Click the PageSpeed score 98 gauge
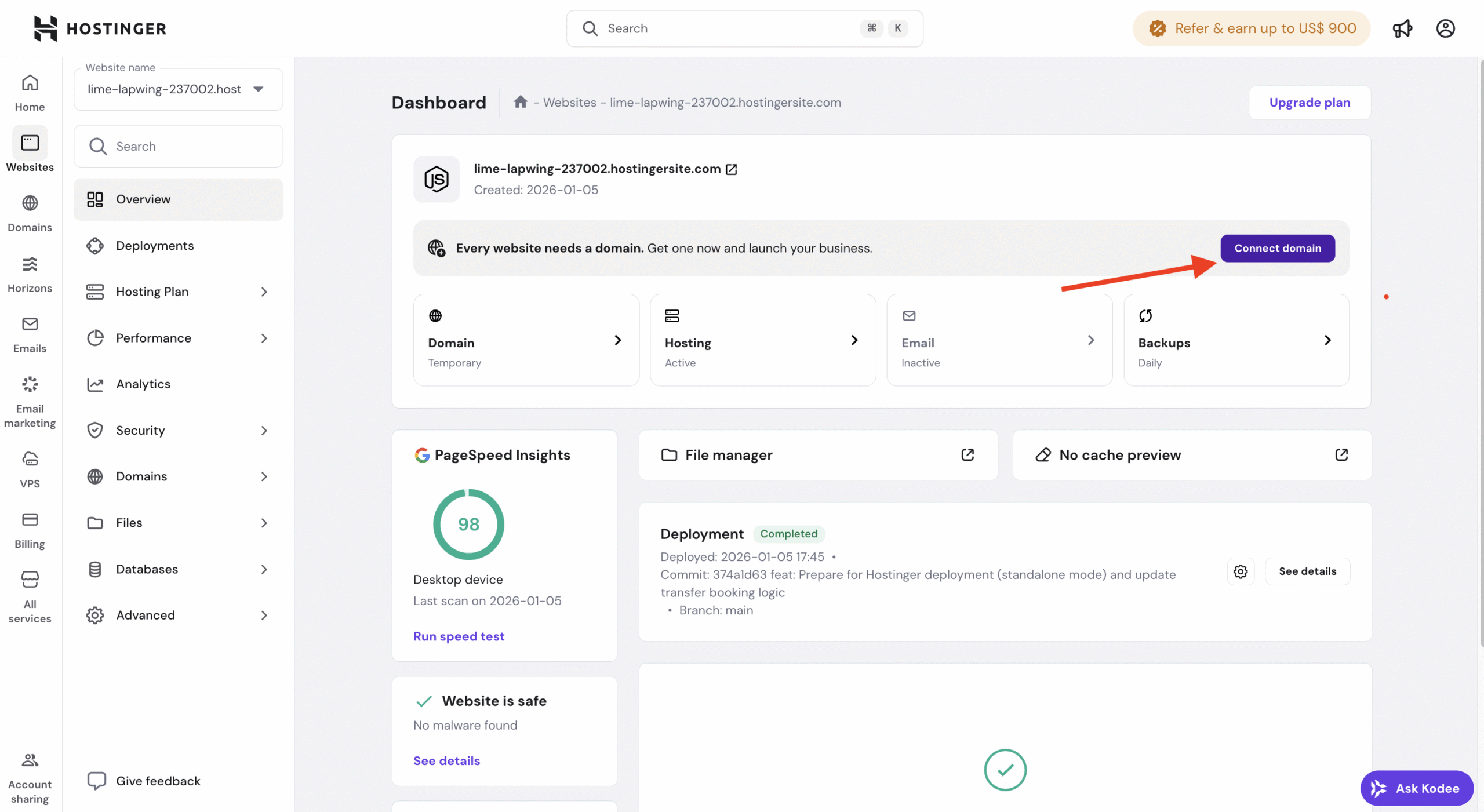The width and height of the screenshot is (1484, 812). pos(468,525)
